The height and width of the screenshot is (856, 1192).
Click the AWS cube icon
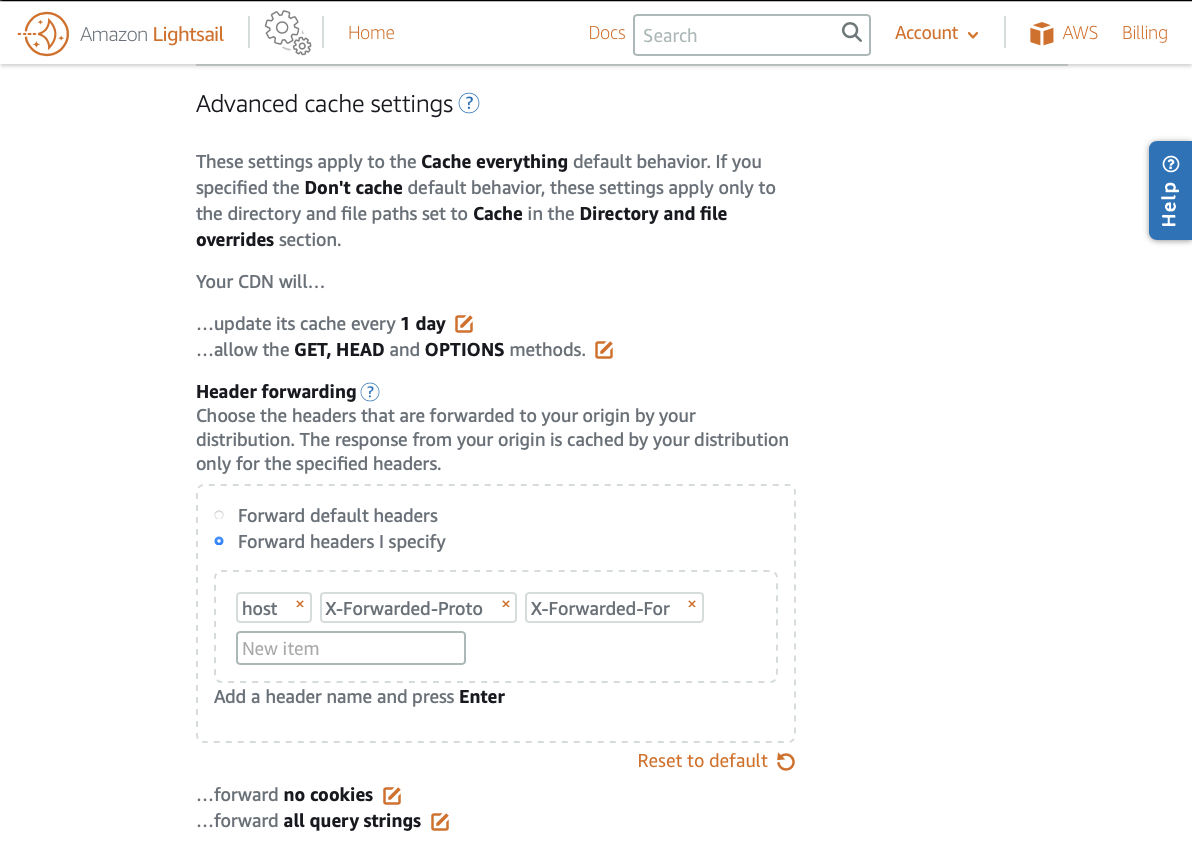(1042, 34)
